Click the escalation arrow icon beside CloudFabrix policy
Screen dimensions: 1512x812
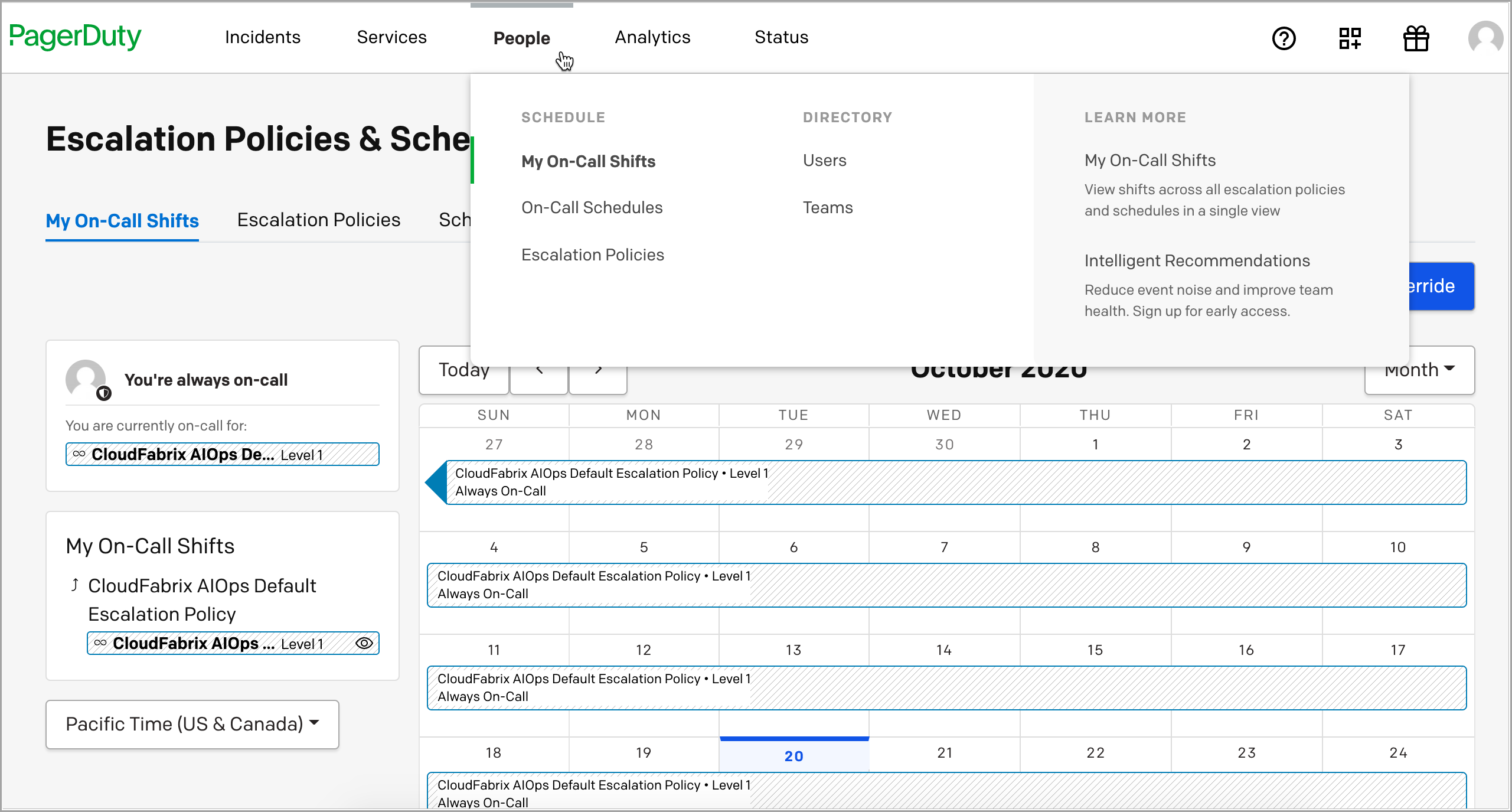pos(74,585)
